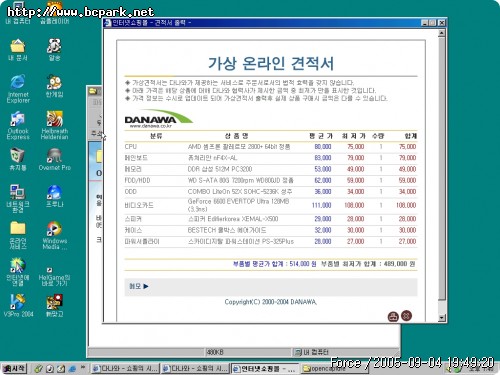The width and height of the screenshot is (500, 375).
Task: Select the V3Pro 2004 desktop icon
Action: click(18, 305)
